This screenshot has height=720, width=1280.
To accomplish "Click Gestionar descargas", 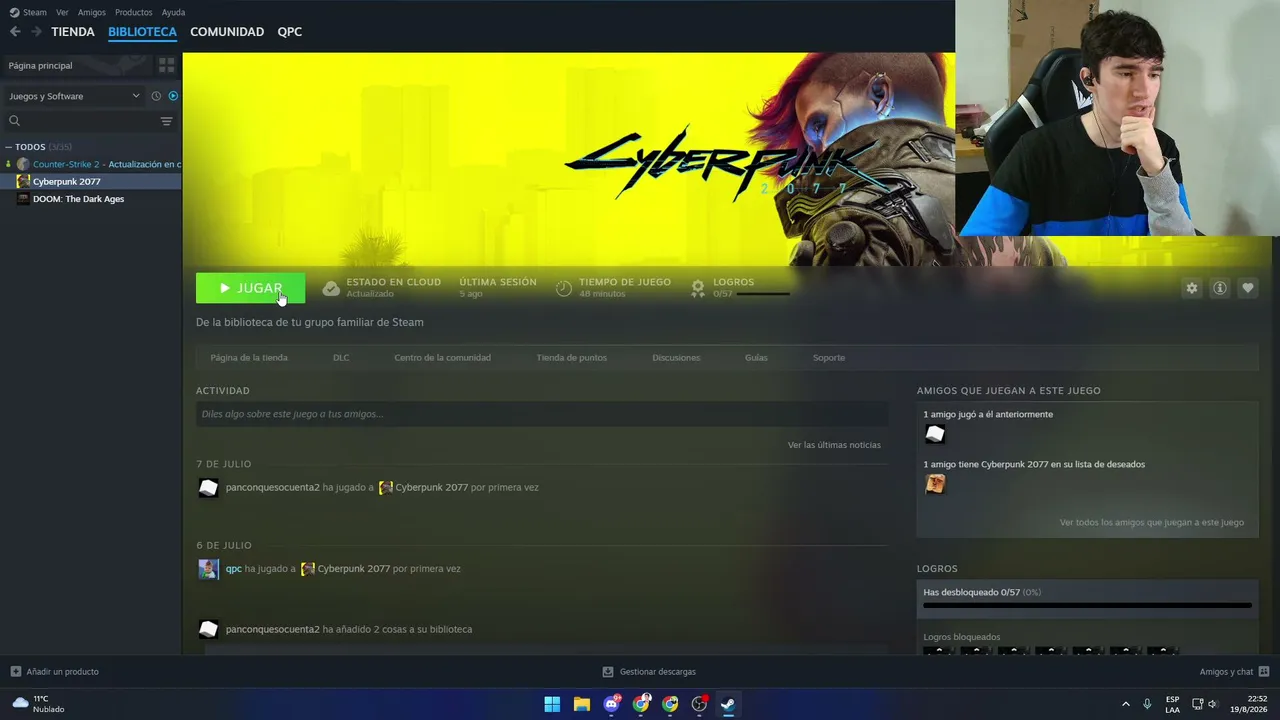I will tap(657, 672).
